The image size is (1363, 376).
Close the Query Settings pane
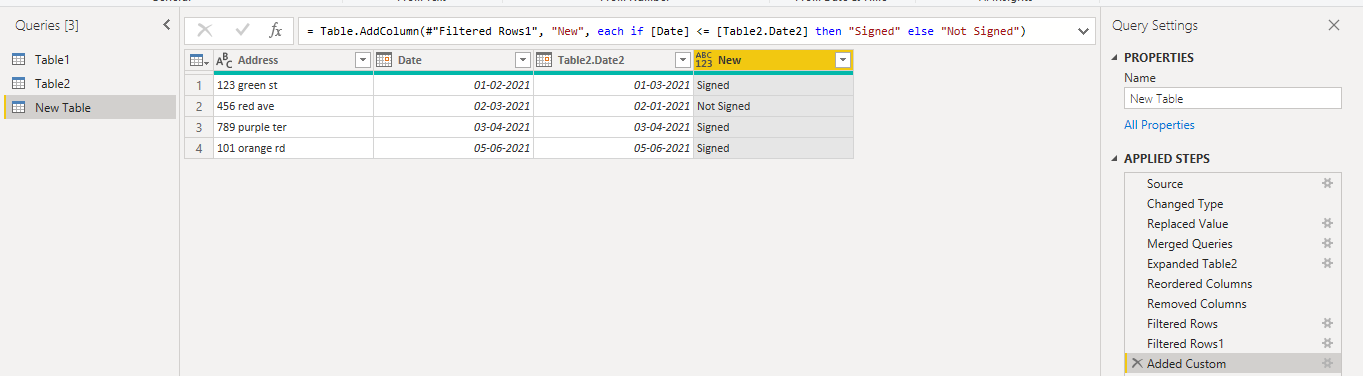point(1333,25)
